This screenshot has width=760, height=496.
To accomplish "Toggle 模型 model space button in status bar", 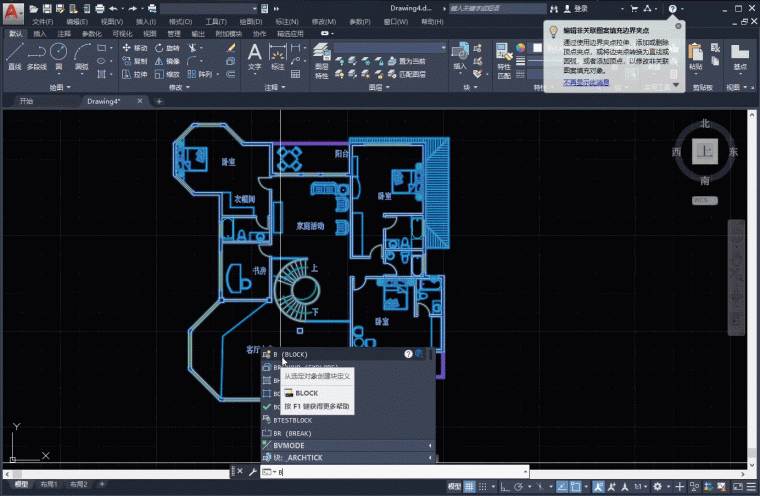I will coord(454,485).
